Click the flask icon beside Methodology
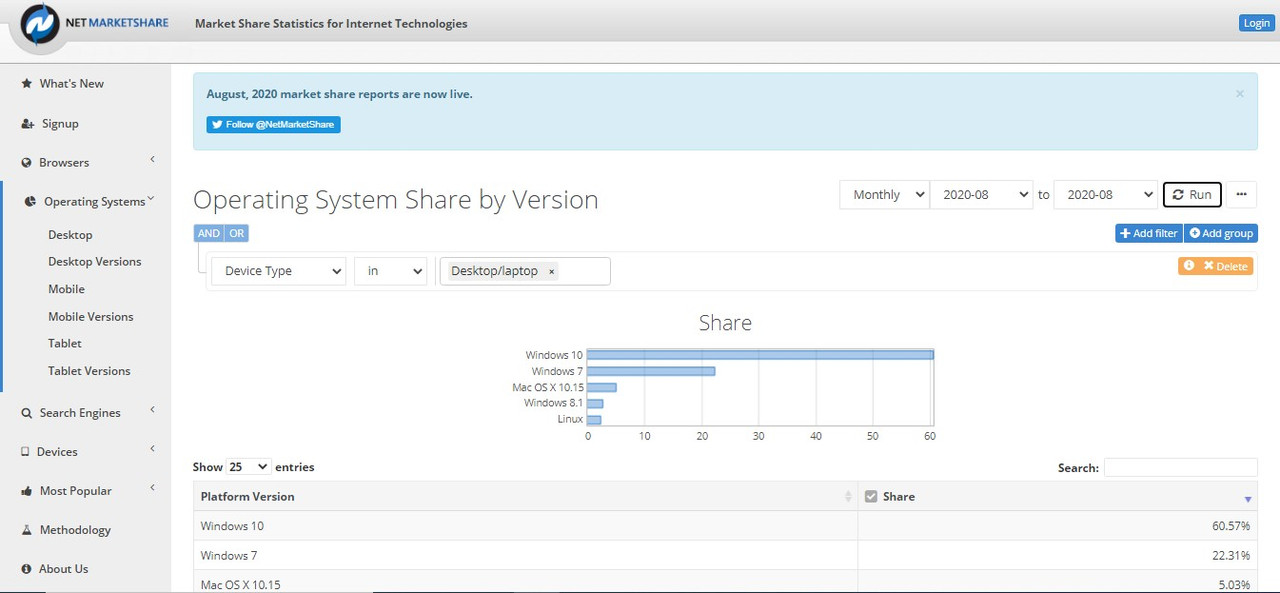Image resolution: width=1280 pixels, height=593 pixels. [27, 530]
